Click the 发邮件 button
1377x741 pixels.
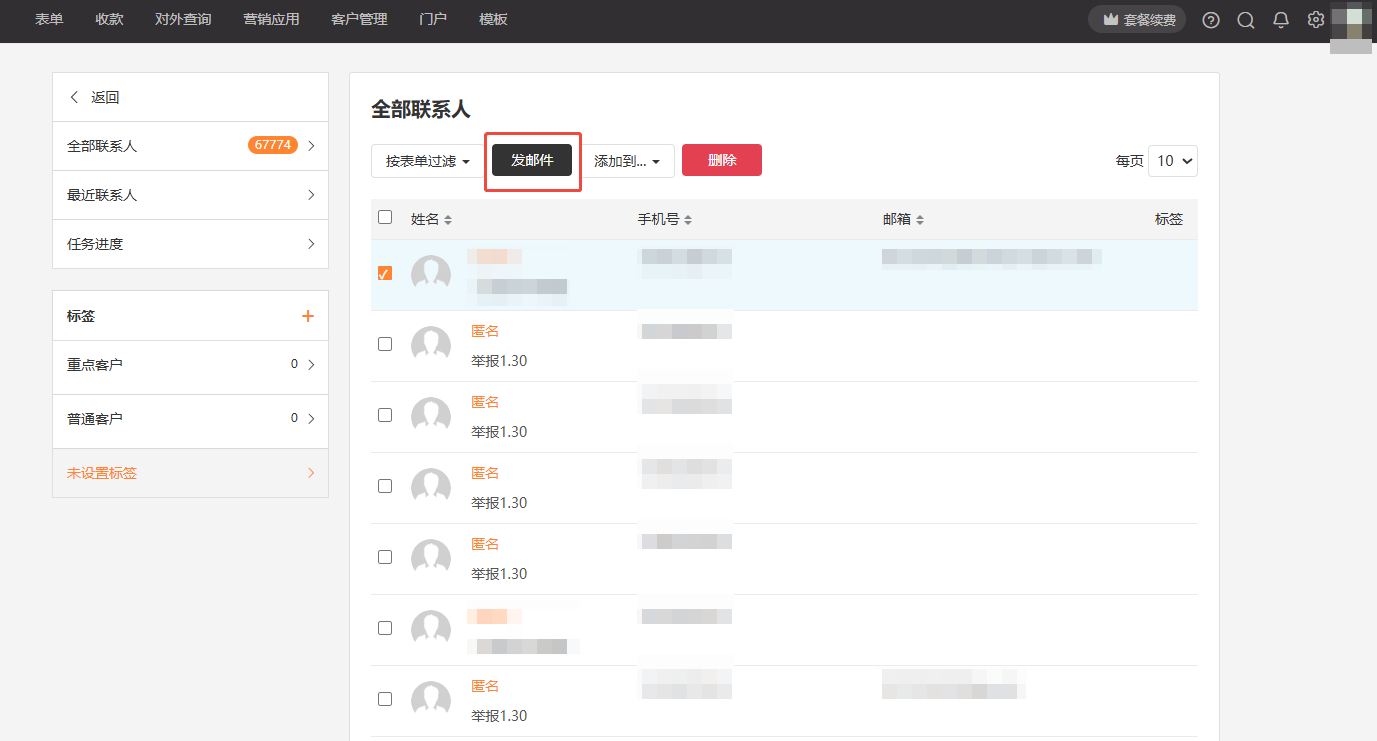[x=532, y=160]
